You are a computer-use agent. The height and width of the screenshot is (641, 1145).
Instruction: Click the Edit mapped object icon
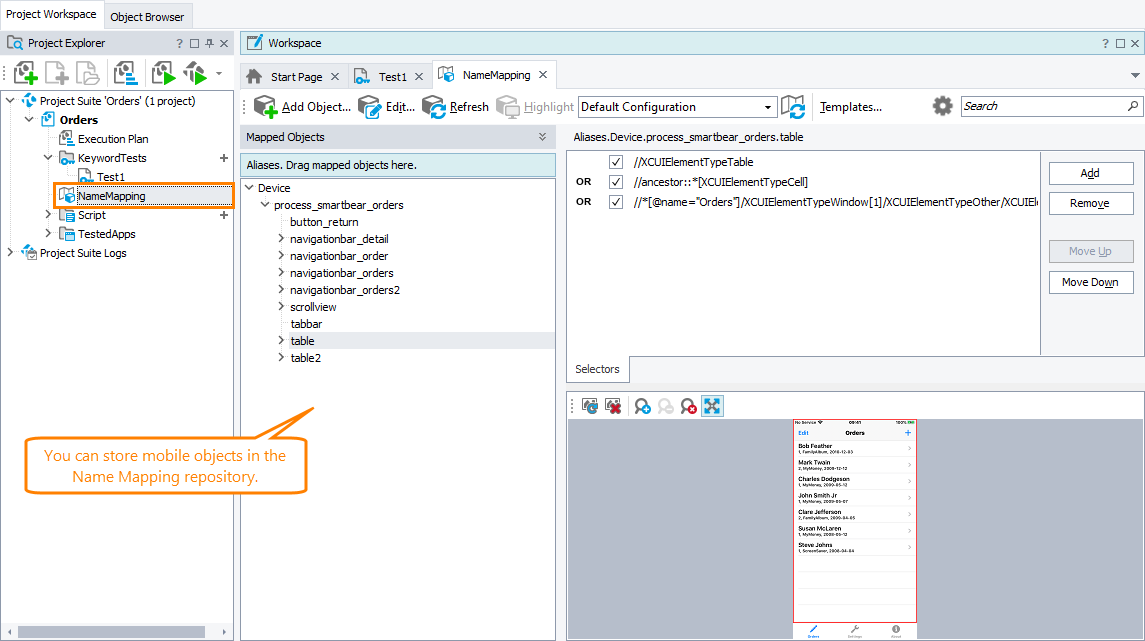[x=369, y=106]
